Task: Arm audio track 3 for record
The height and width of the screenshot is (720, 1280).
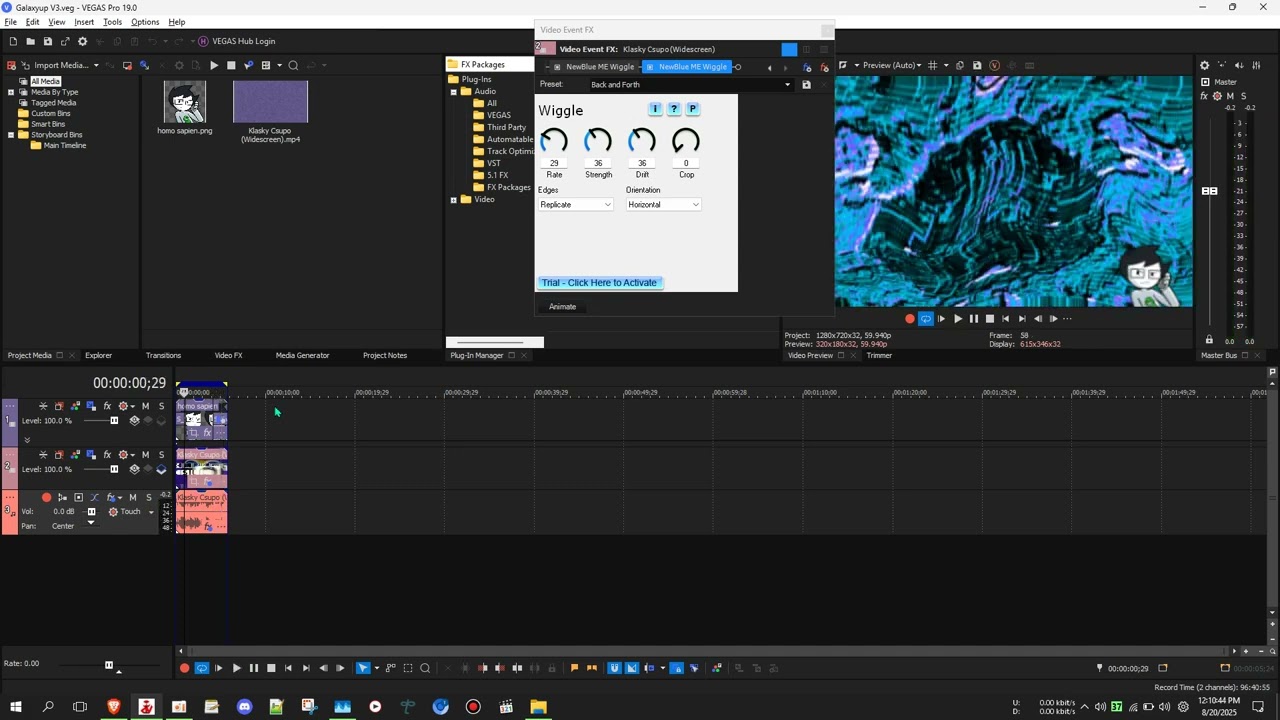Action: click(x=46, y=498)
